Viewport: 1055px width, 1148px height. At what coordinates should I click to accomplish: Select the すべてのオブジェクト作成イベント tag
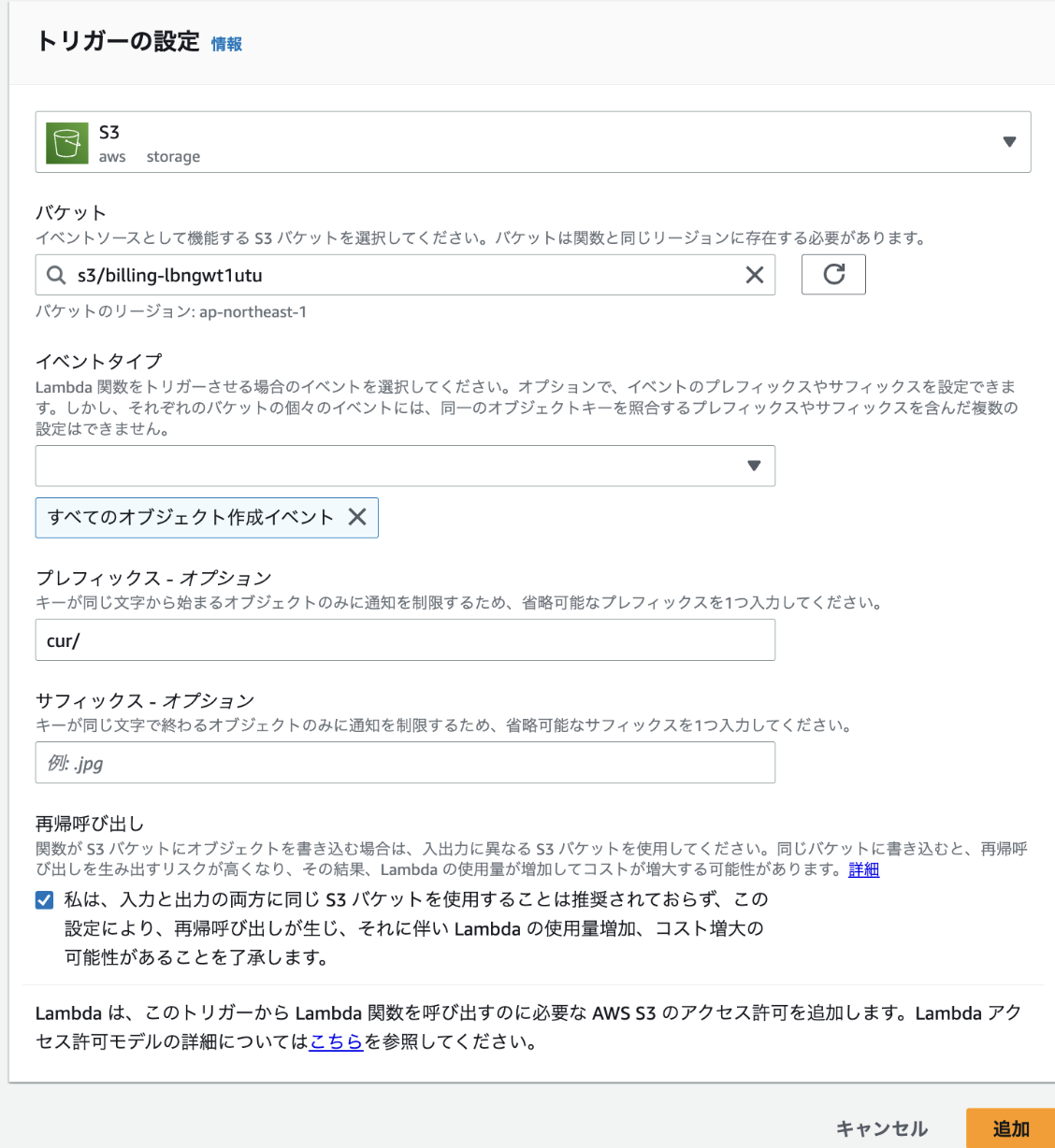[x=187, y=517]
